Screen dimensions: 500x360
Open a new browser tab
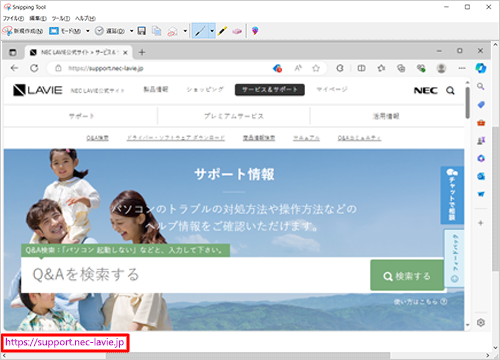pos(142,52)
